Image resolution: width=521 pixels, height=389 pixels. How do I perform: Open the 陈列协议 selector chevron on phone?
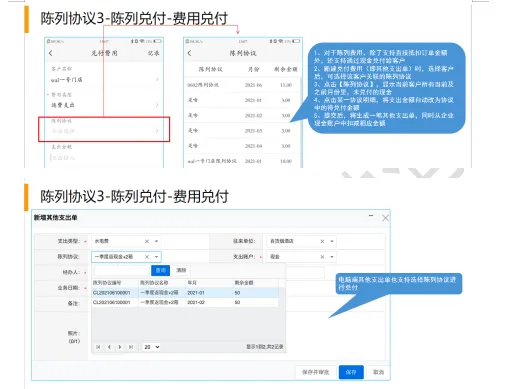tap(157, 131)
